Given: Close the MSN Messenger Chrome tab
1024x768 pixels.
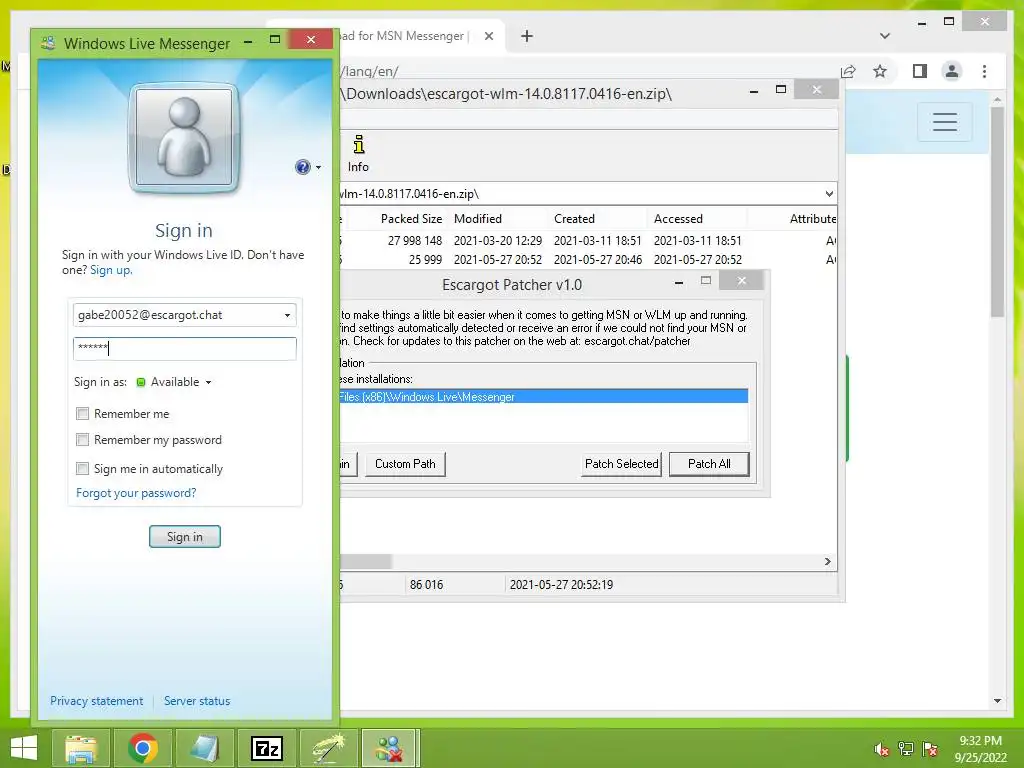Looking at the screenshot, I should (488, 36).
